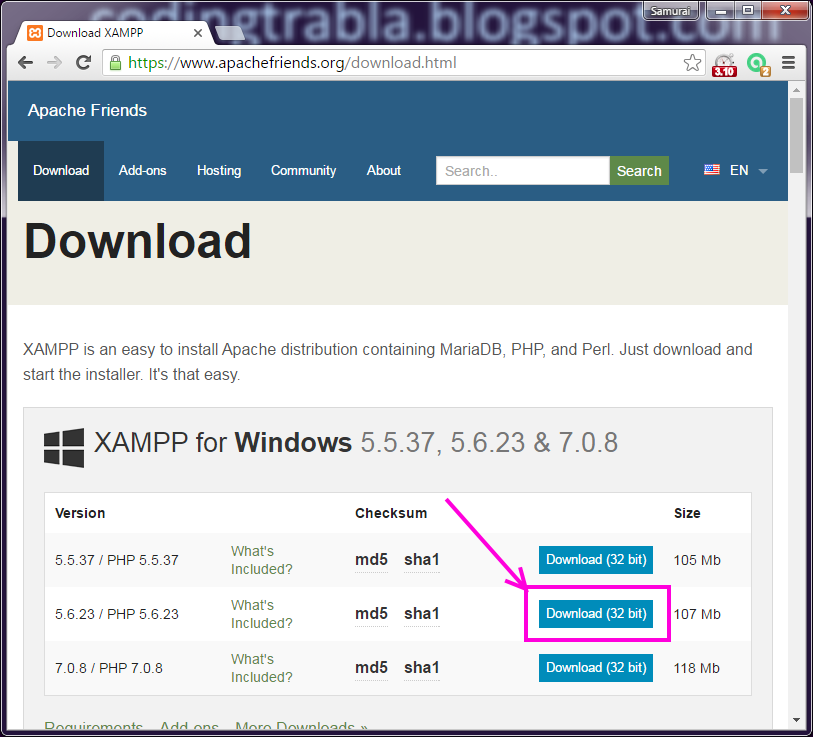Image resolution: width=813 pixels, height=737 pixels.
Task: Click the vertical scrollbar thumb
Action: (796, 136)
